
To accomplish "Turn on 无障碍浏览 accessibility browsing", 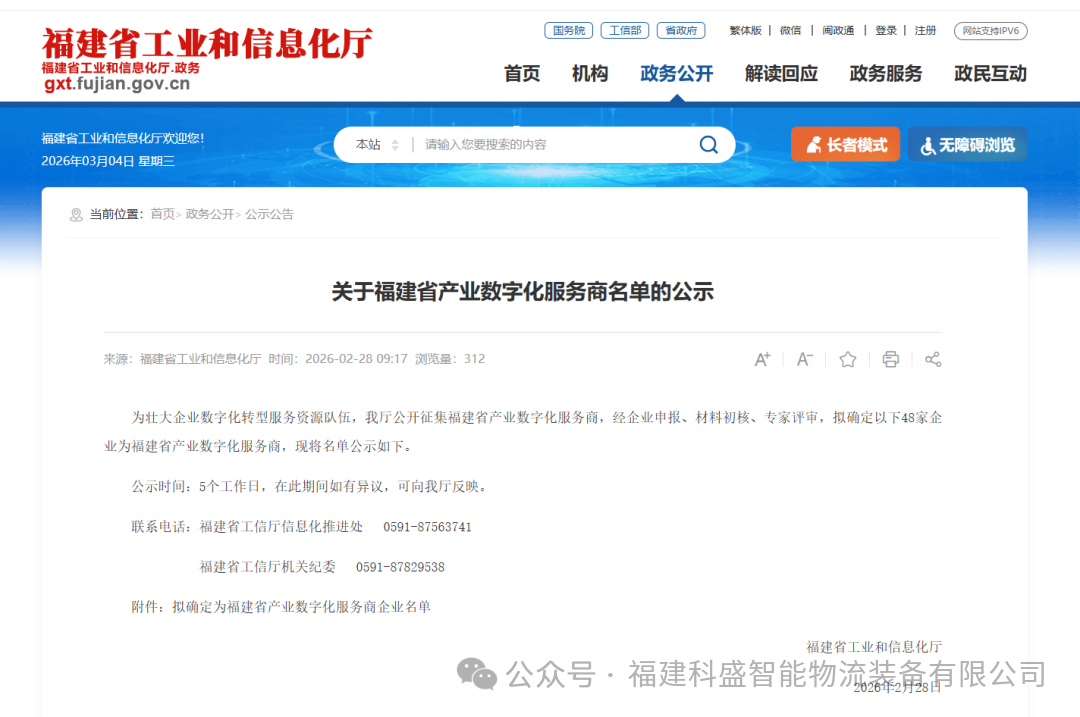I will (967, 145).
